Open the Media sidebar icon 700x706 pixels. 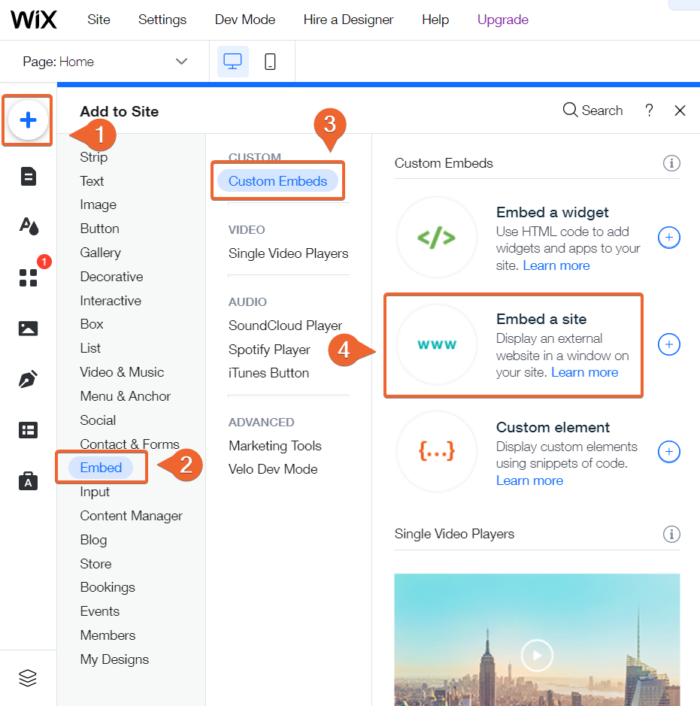coord(28,328)
